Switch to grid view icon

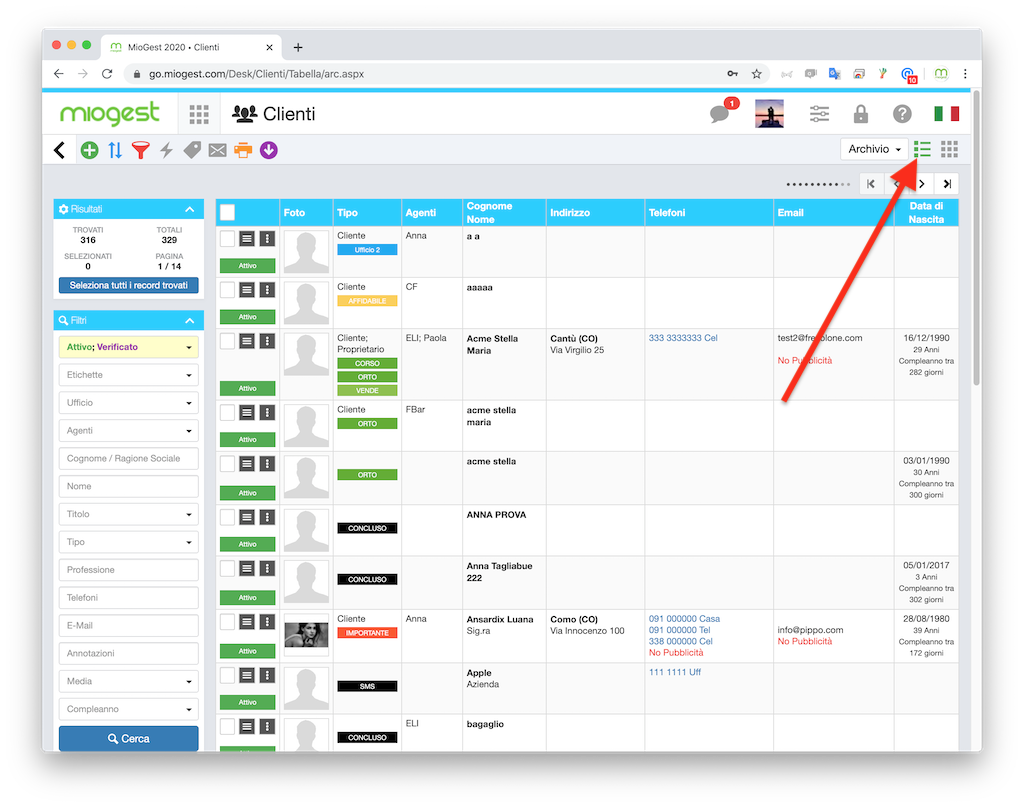point(949,150)
